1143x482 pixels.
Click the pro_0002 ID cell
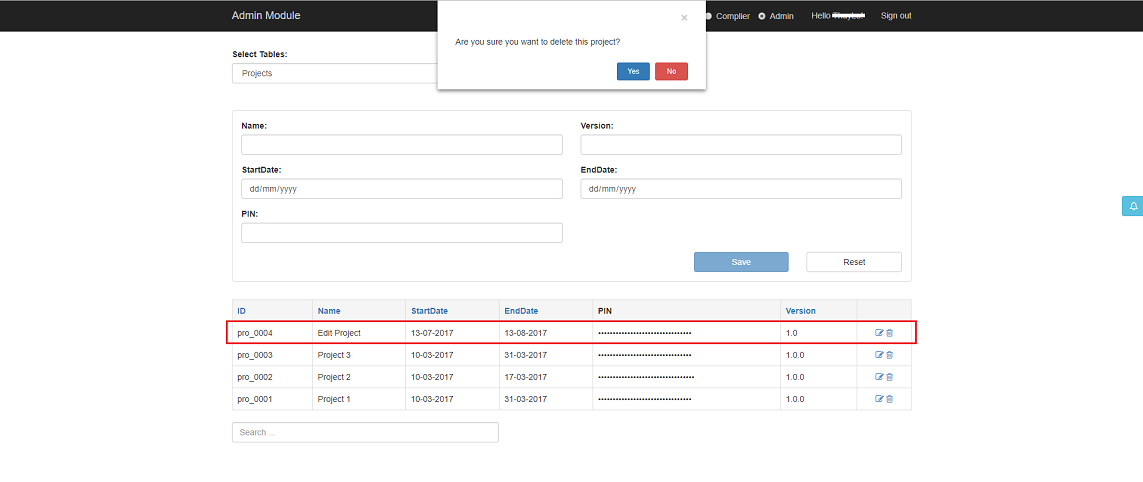click(273, 377)
